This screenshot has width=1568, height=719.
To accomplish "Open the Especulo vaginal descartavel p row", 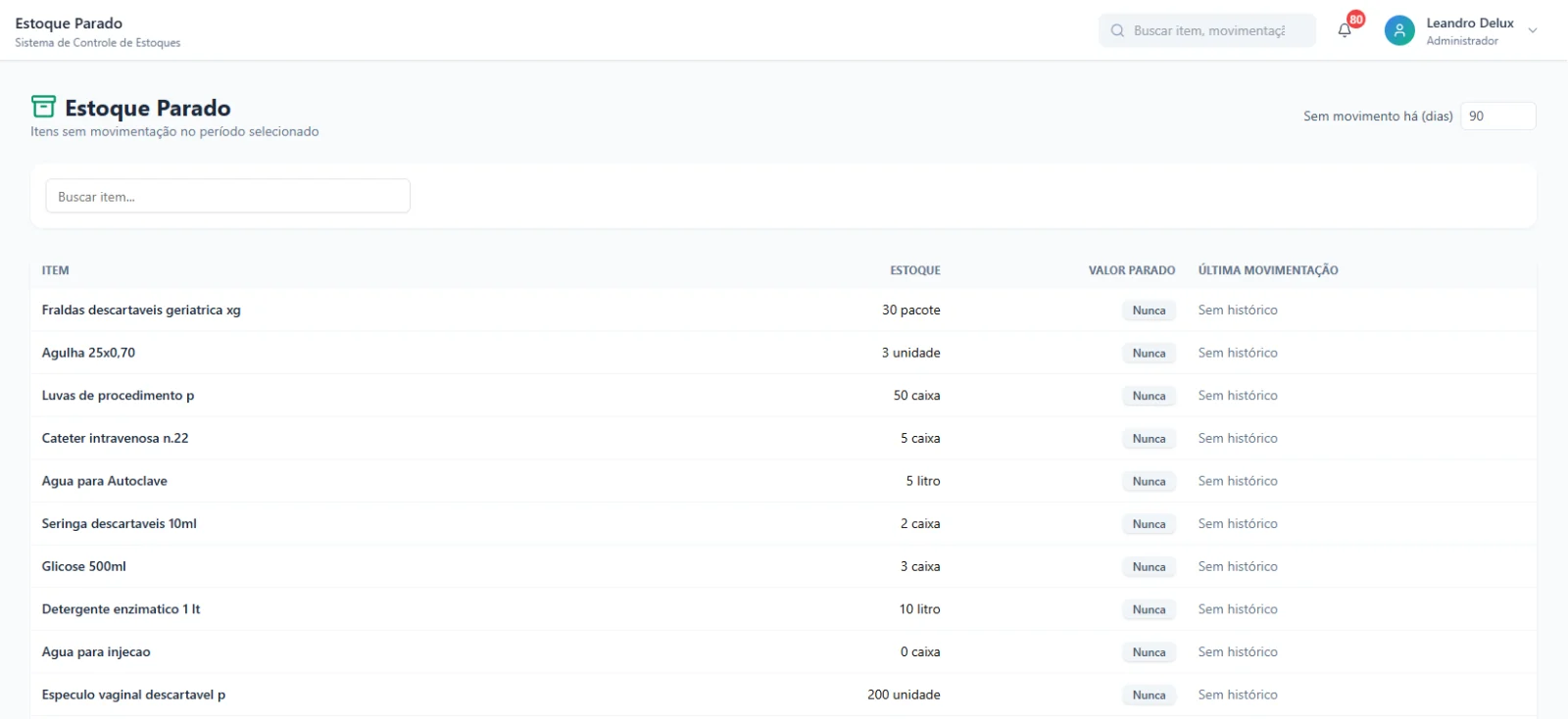I will [x=783, y=695].
